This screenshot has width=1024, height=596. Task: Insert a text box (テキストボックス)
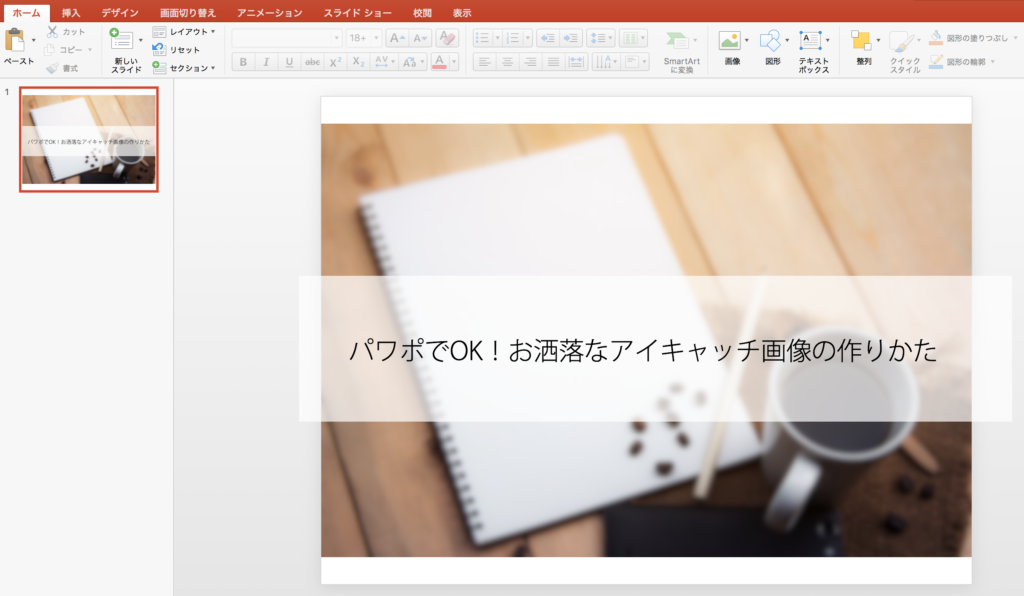tap(811, 41)
